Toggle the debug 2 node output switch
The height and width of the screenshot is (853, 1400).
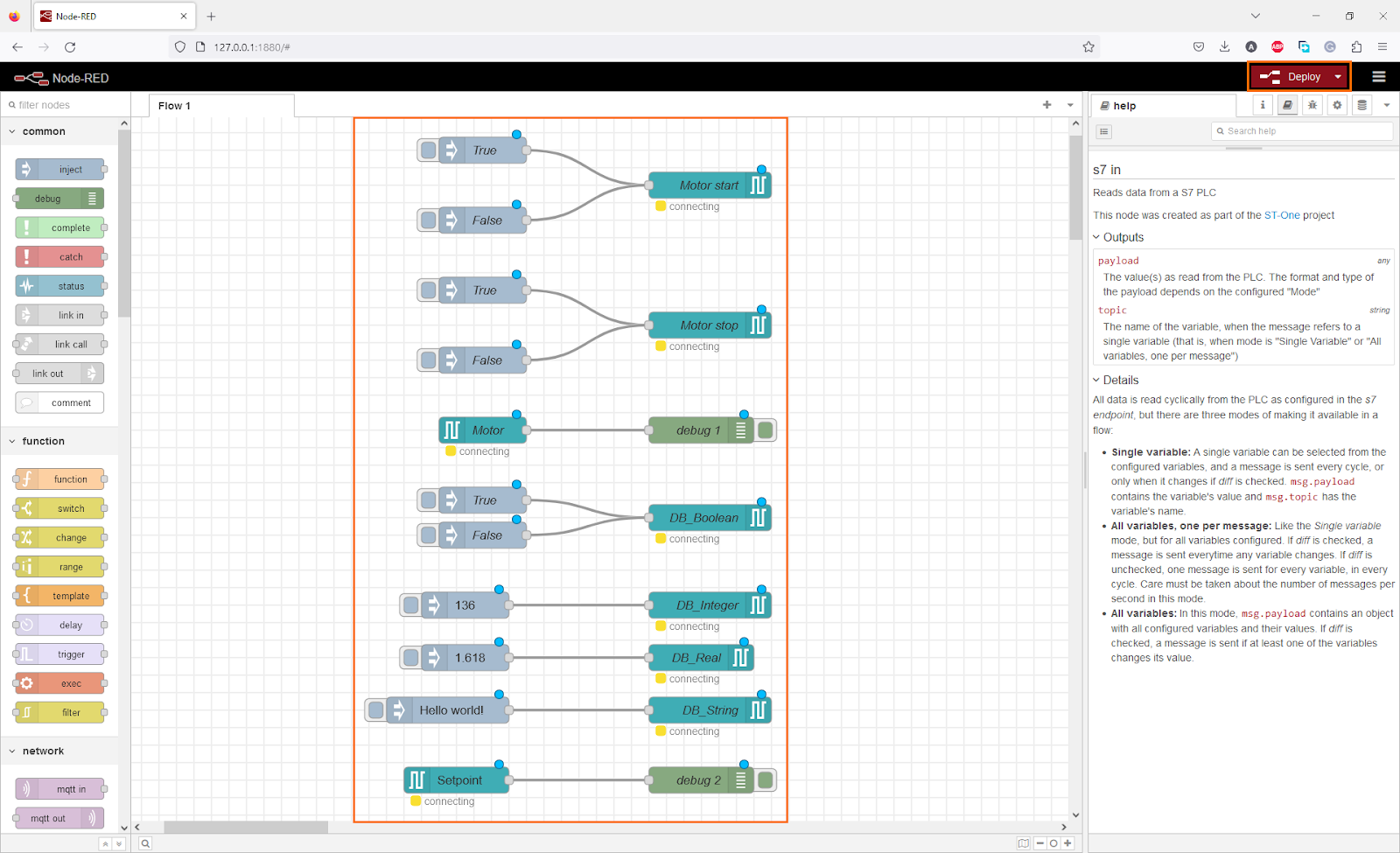(766, 780)
